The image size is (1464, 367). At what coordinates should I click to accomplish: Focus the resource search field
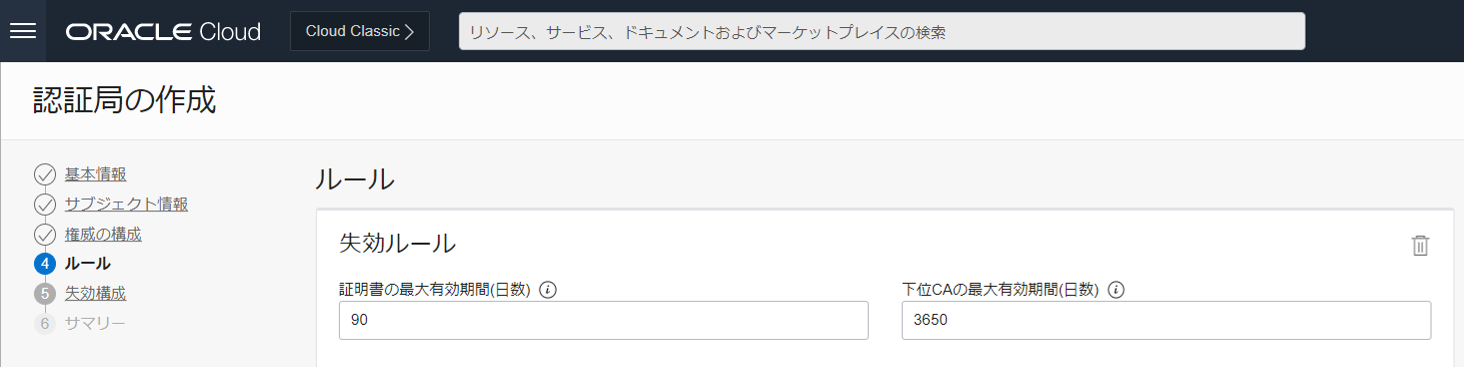(882, 31)
